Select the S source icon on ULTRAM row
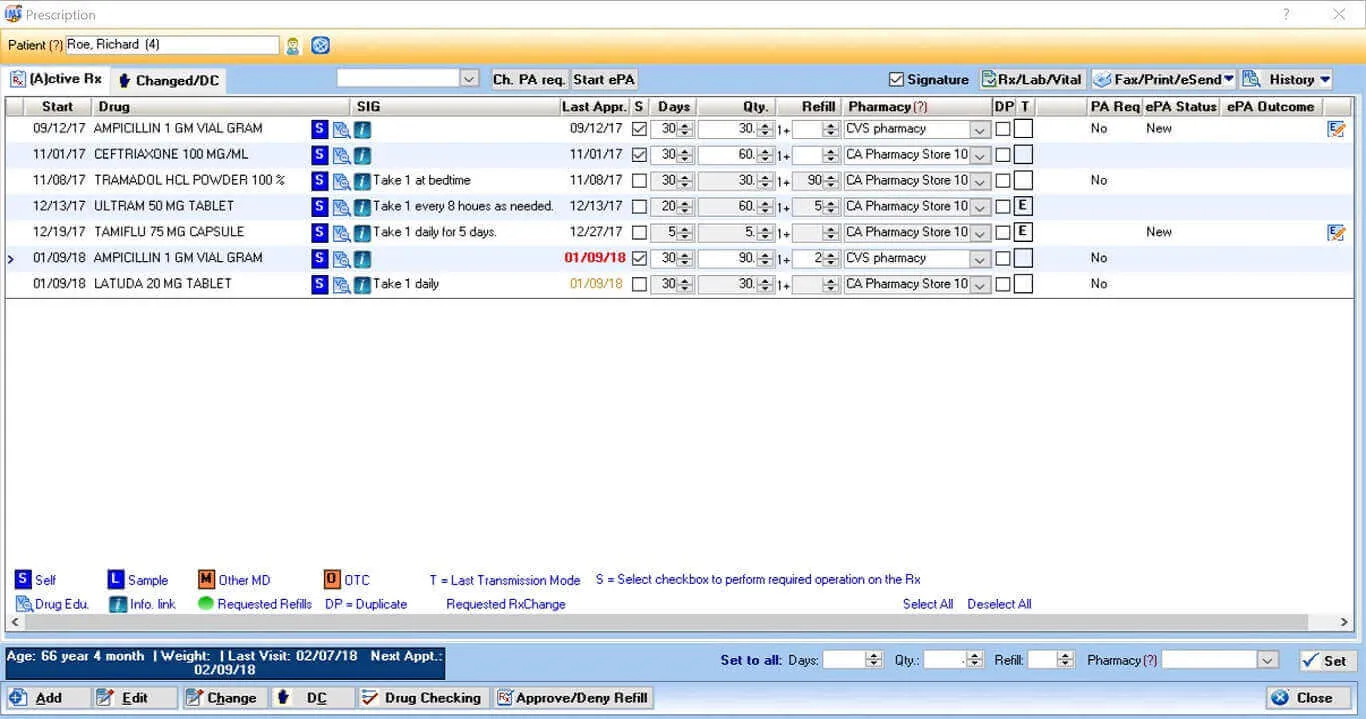 point(319,206)
